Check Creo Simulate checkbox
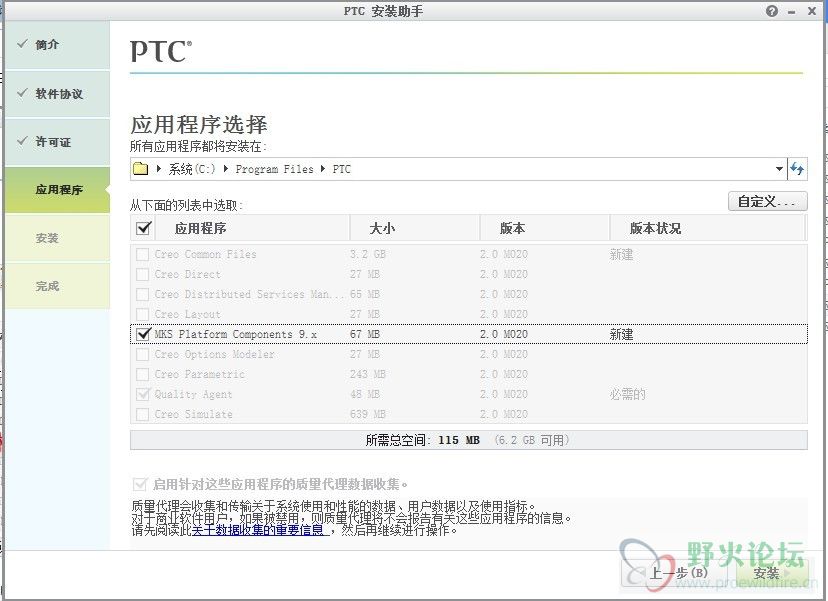Screen dimensions: 828x601 pyautogui.click(x=143, y=414)
